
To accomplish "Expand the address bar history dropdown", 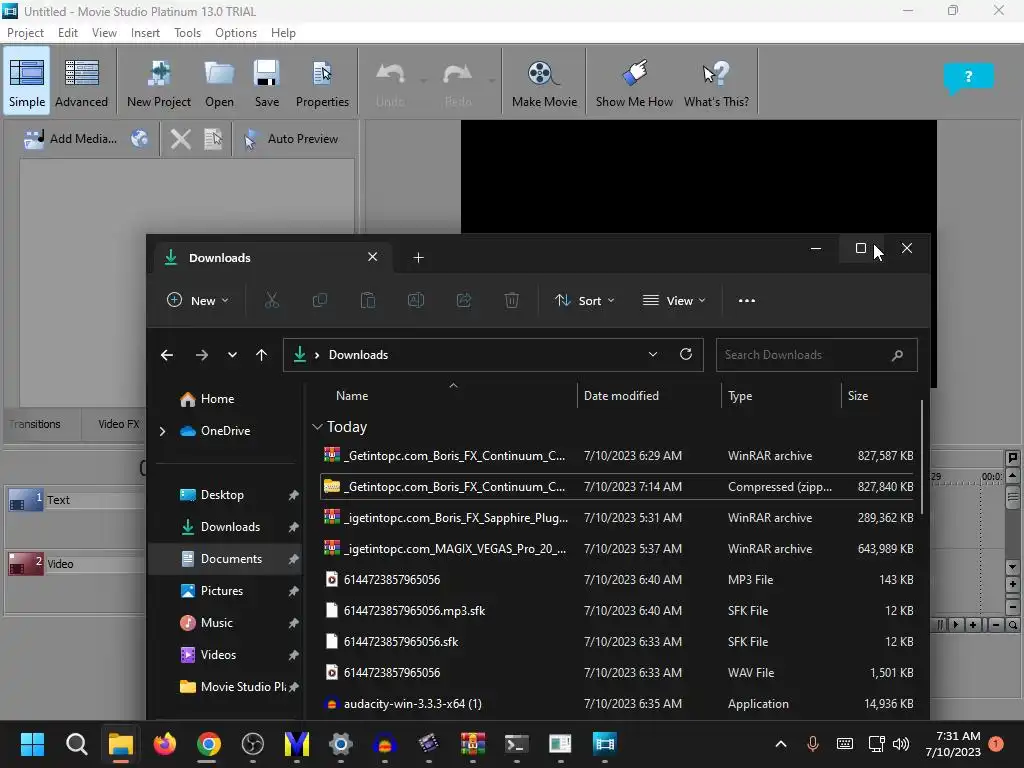I will [652, 354].
